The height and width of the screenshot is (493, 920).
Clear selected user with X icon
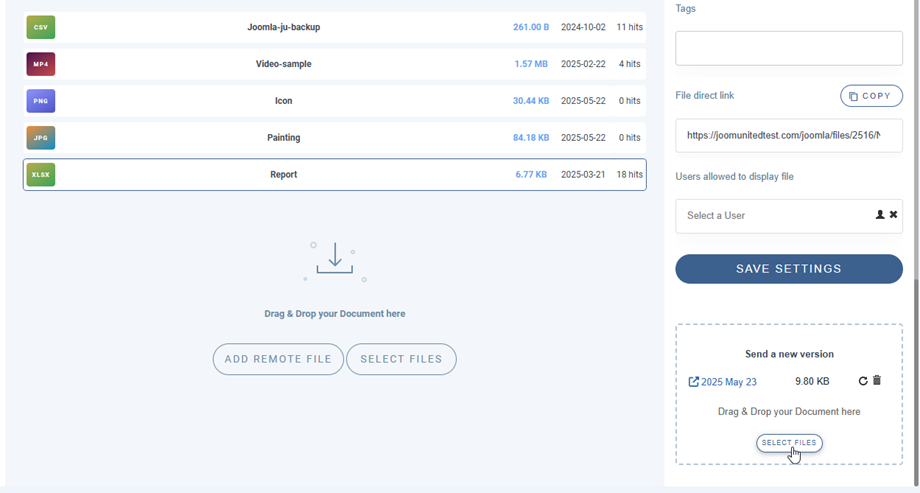click(894, 215)
